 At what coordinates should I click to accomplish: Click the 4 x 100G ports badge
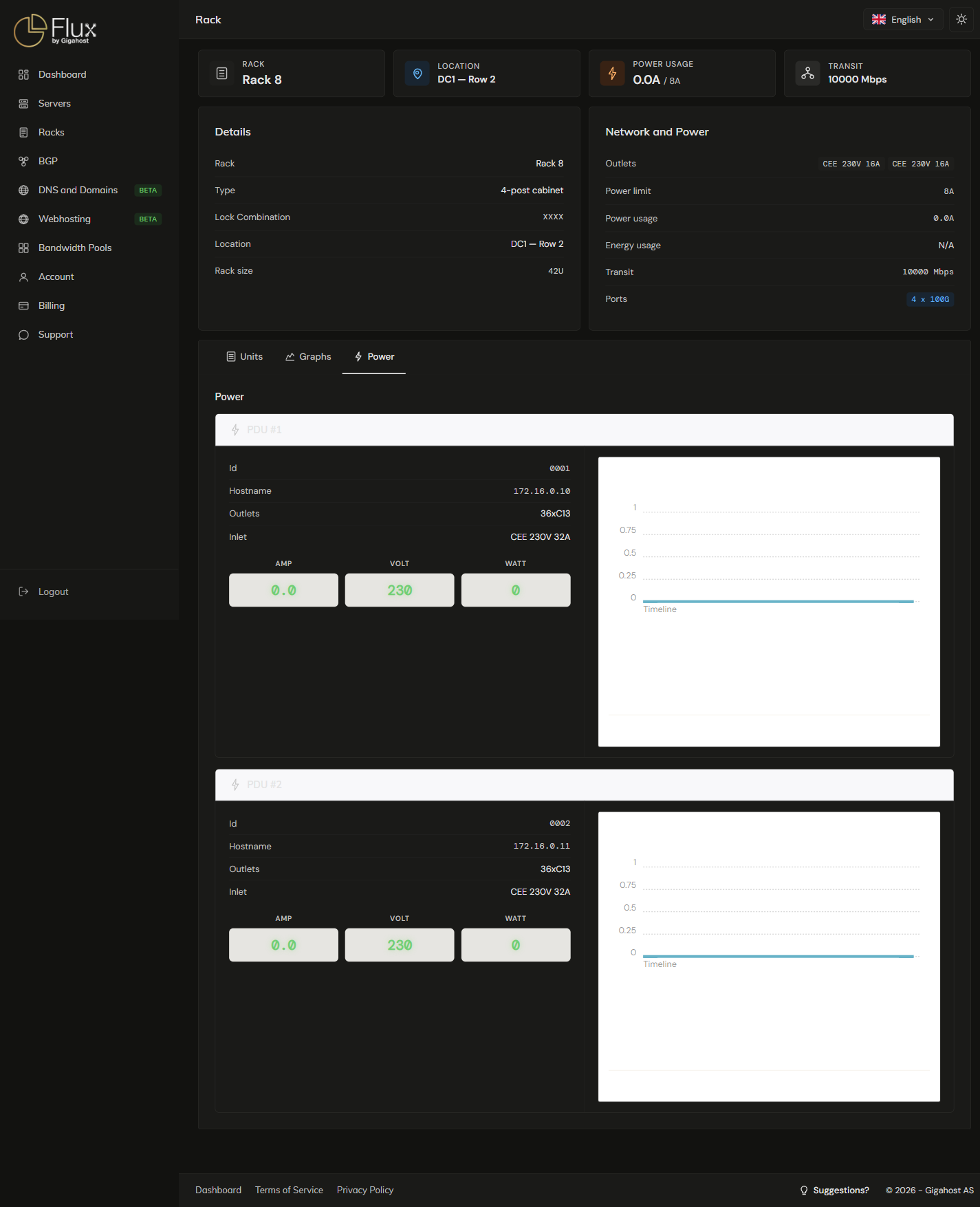pyautogui.click(x=930, y=299)
